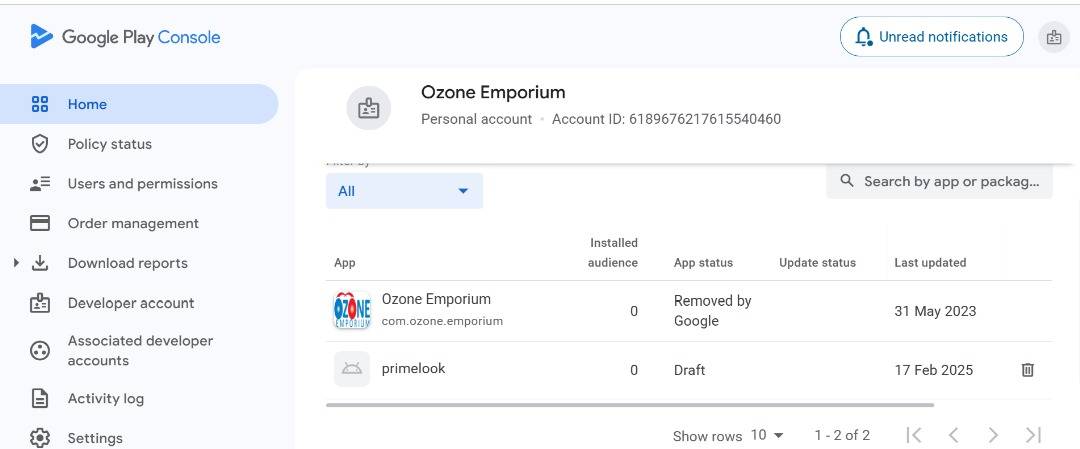Screen dimensions: 1080x449
Task: Click the Ozone Emporium account avatar icon
Action: [368, 108]
